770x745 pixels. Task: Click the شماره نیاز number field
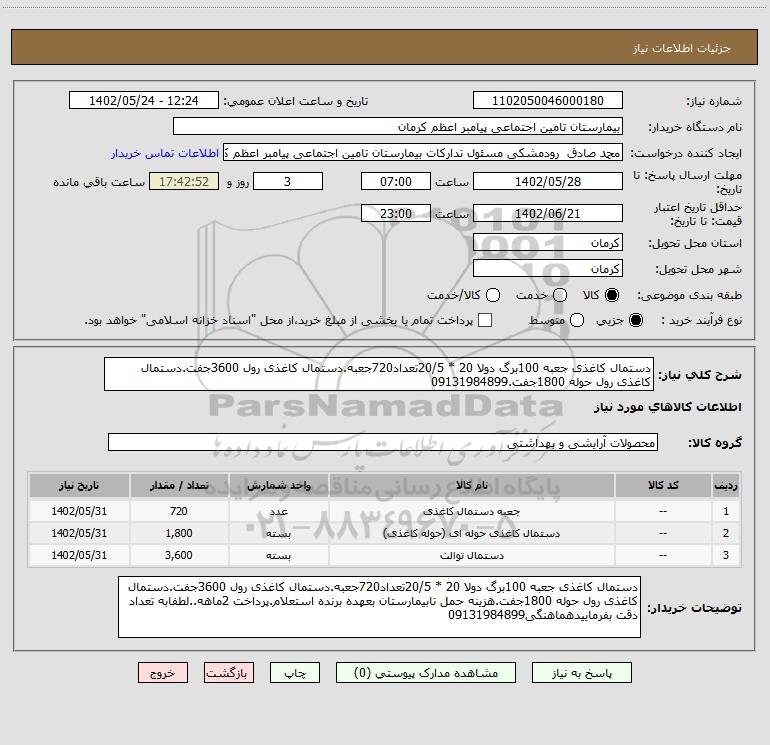click(x=547, y=101)
